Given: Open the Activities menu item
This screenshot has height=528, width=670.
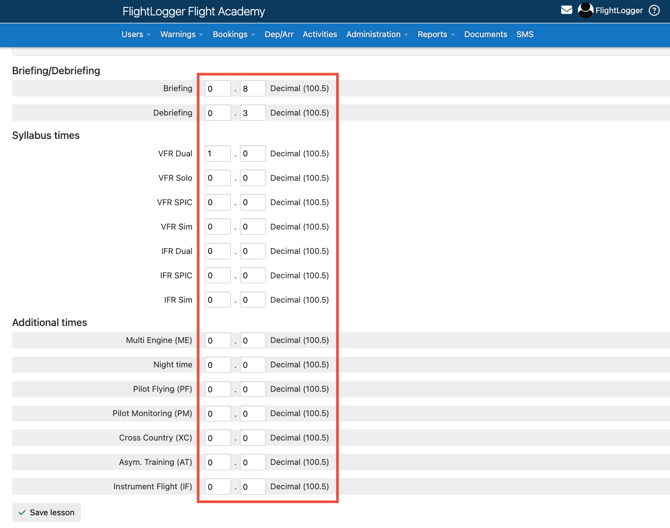Looking at the screenshot, I should 320,34.
